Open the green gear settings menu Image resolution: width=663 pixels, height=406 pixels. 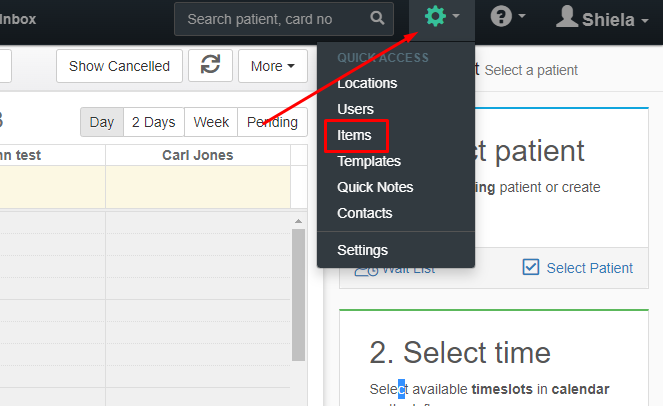pyautogui.click(x=436, y=16)
